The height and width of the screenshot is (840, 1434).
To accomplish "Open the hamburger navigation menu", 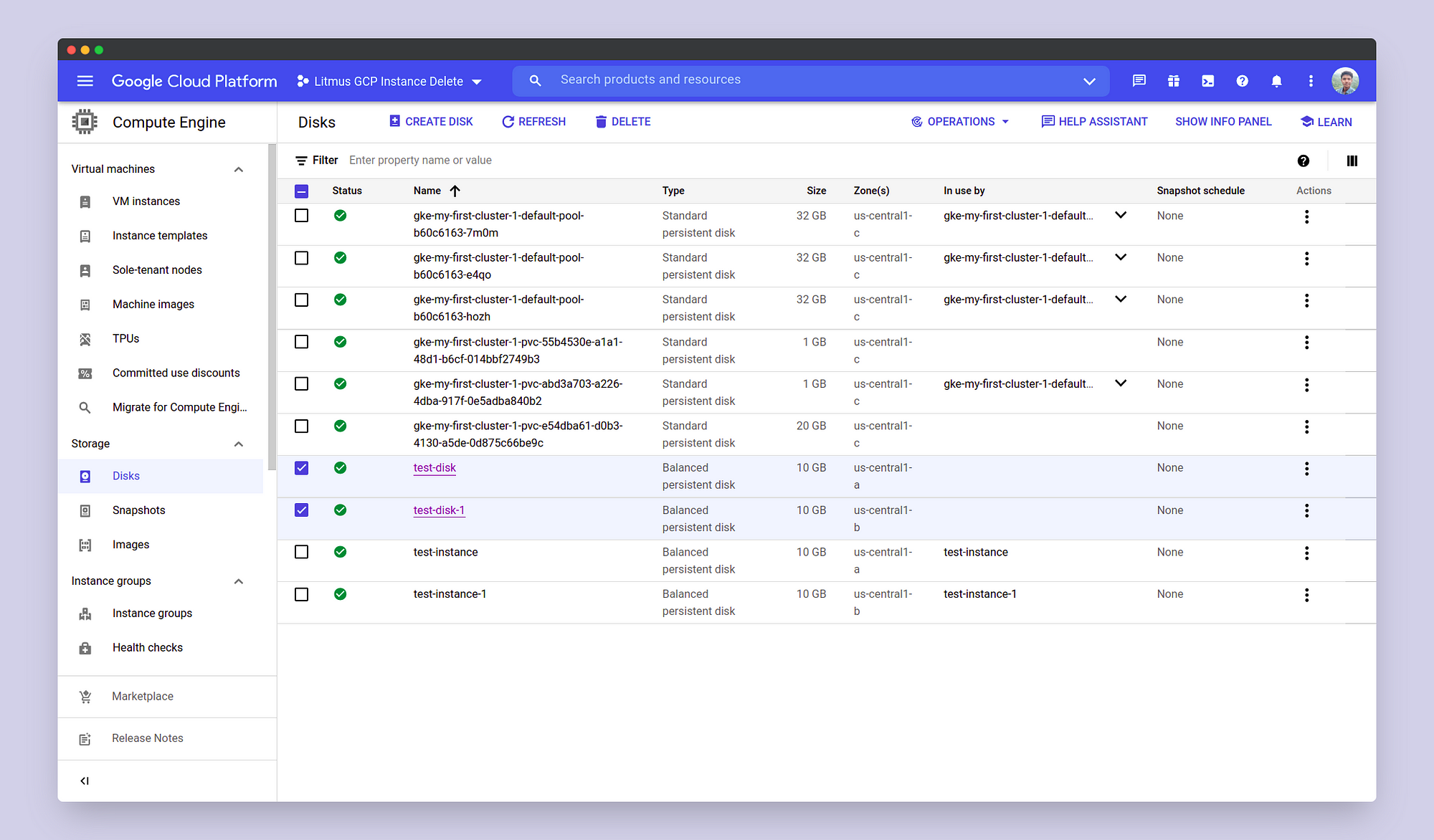I will tap(85, 81).
